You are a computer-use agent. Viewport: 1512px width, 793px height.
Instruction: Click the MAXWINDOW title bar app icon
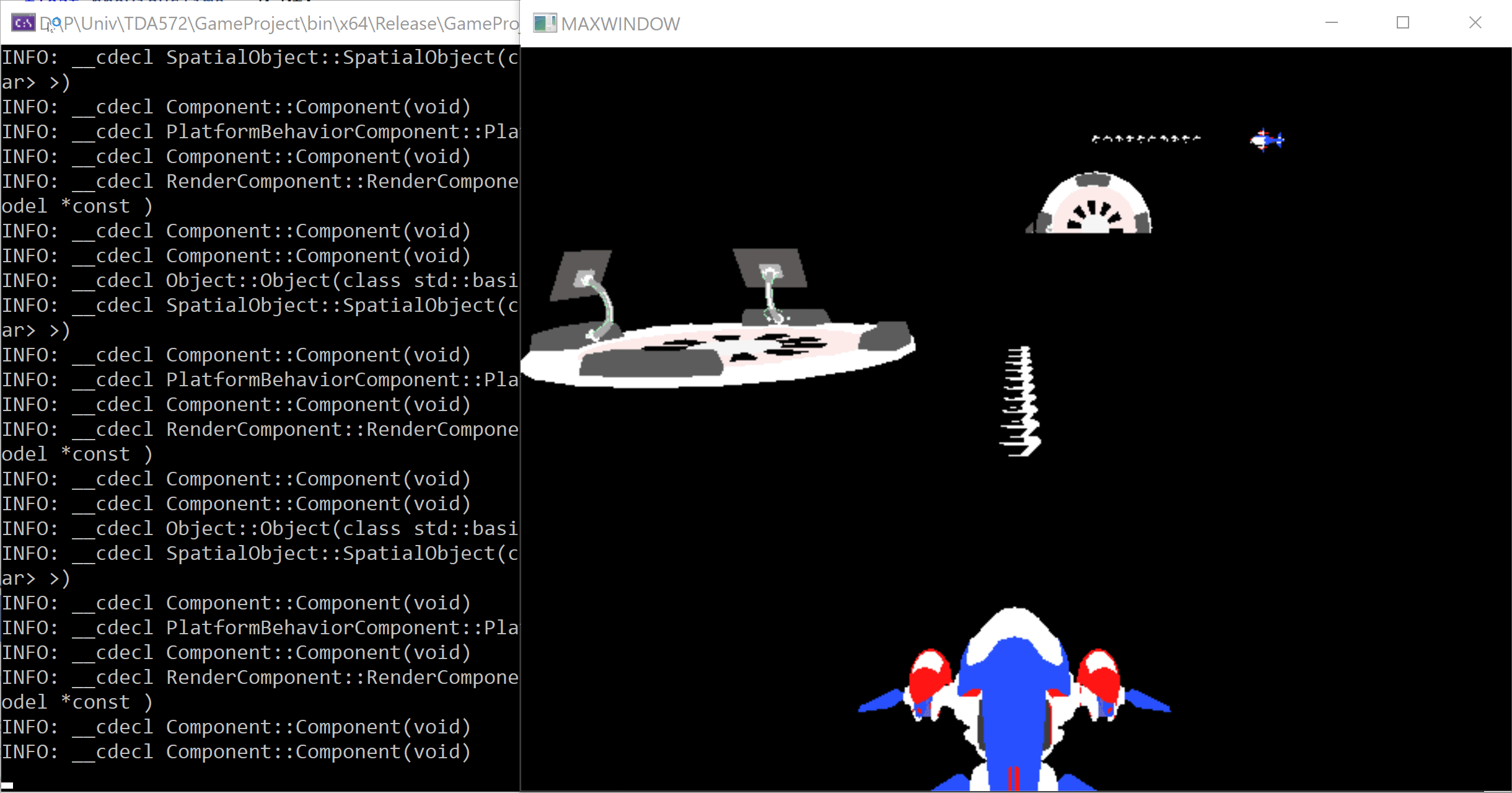click(545, 24)
